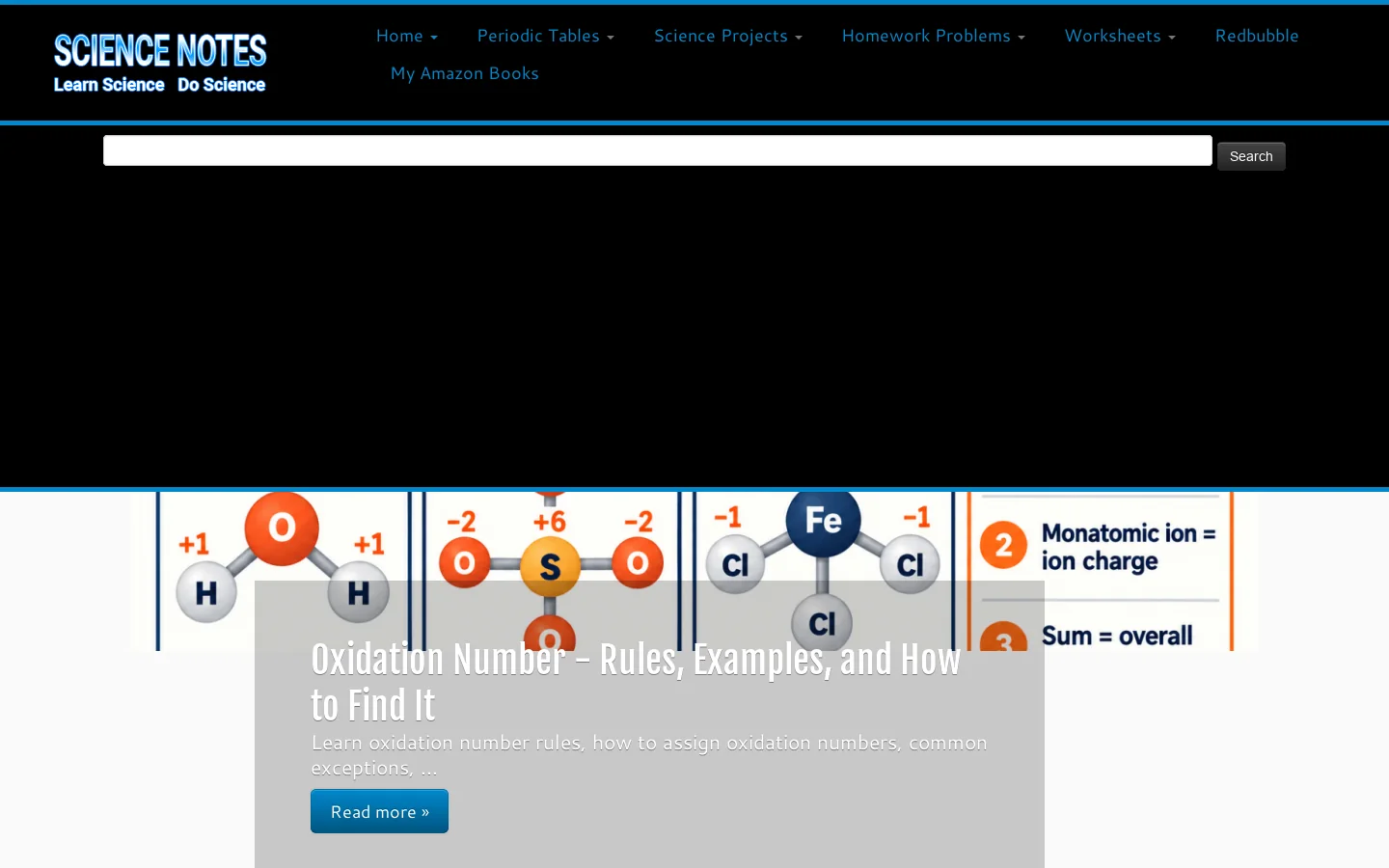This screenshot has width=1389, height=868.
Task: Go to the Redbubble link
Action: click(1257, 36)
